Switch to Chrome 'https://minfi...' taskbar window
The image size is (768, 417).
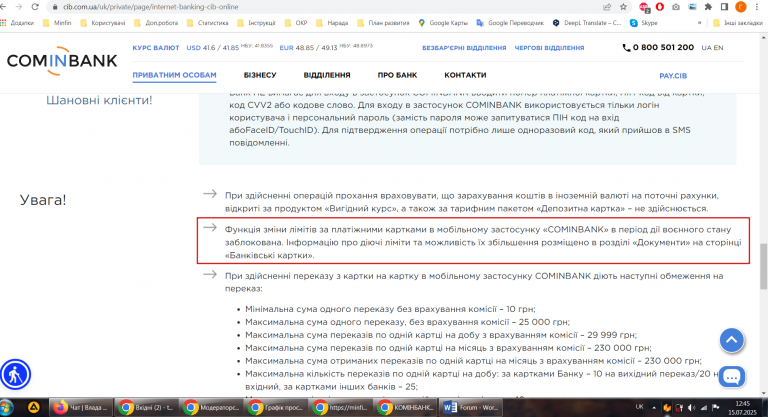pos(340,407)
